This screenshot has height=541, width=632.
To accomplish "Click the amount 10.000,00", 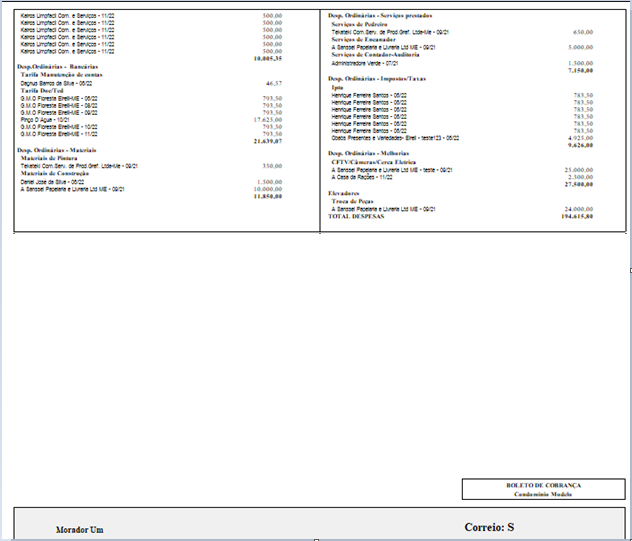I will [268, 189].
